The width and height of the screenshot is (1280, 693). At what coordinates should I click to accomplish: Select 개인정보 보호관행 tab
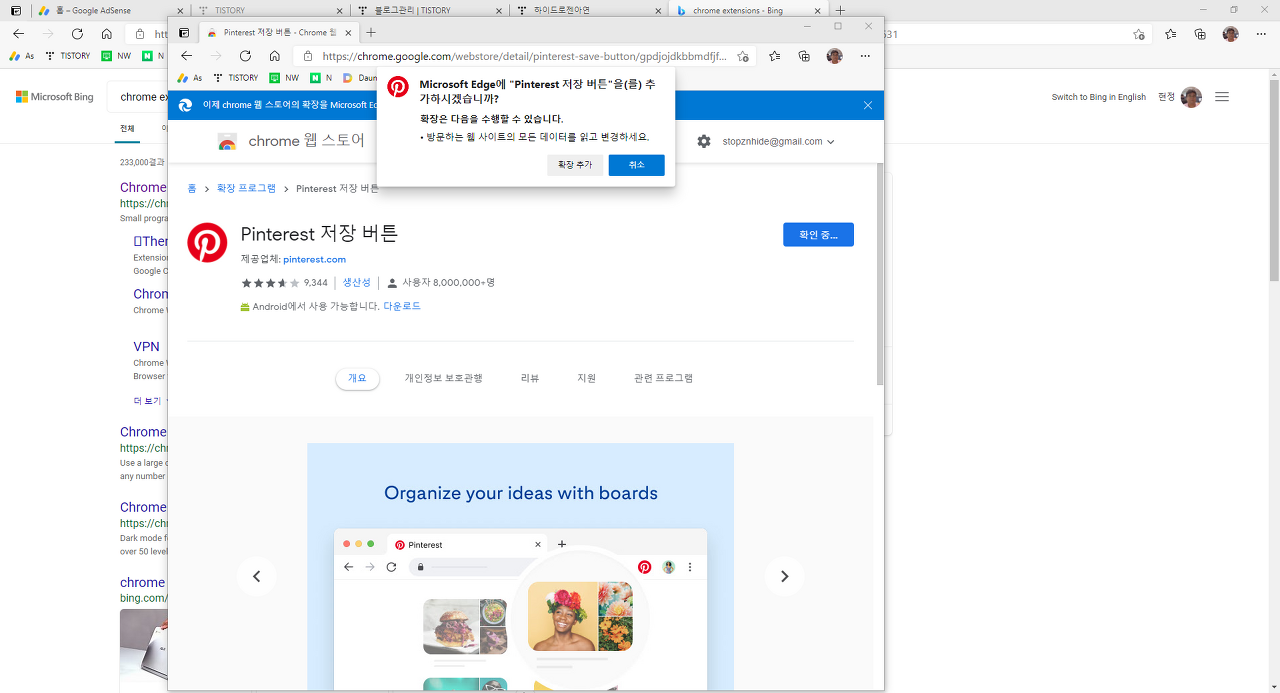pyautogui.click(x=443, y=378)
